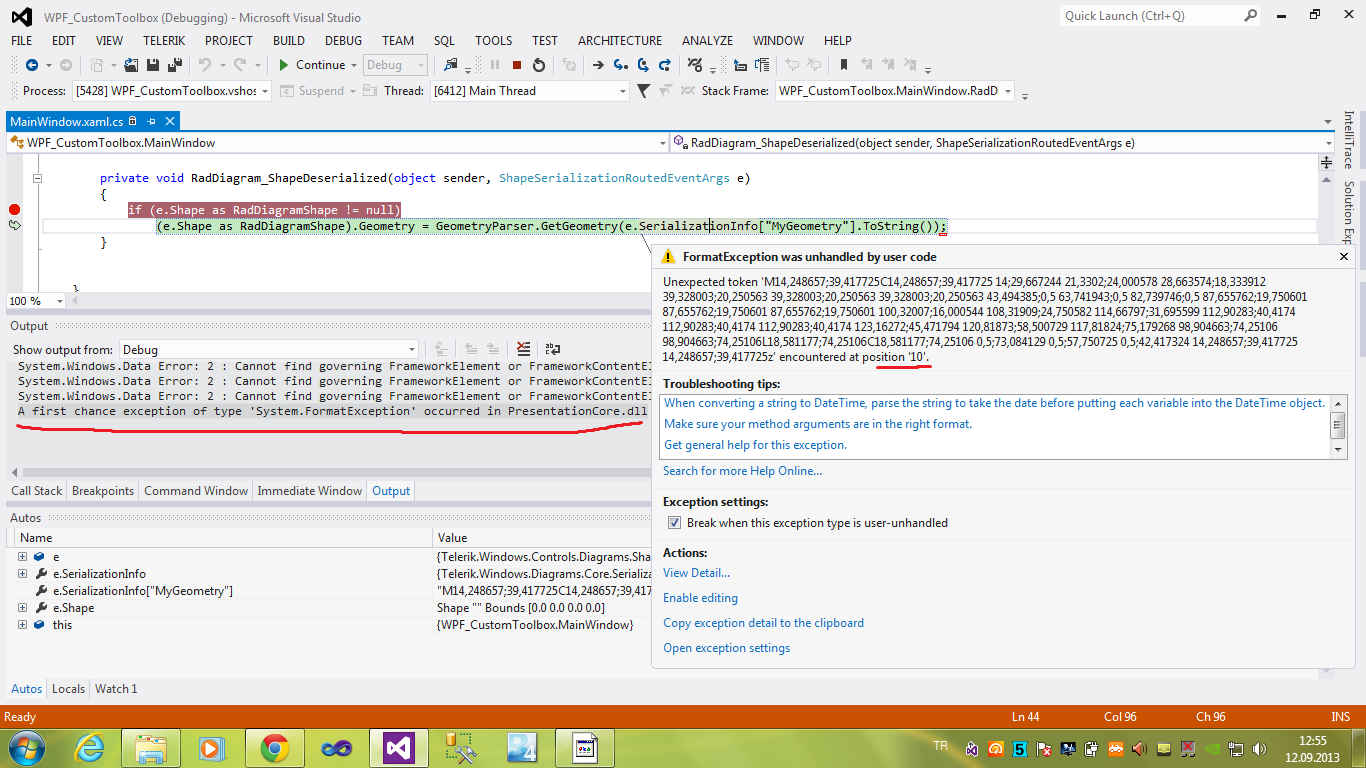Click 'Copy exception detail to the clipboard'
Viewport: 1366px width, 768px height.
click(763, 623)
